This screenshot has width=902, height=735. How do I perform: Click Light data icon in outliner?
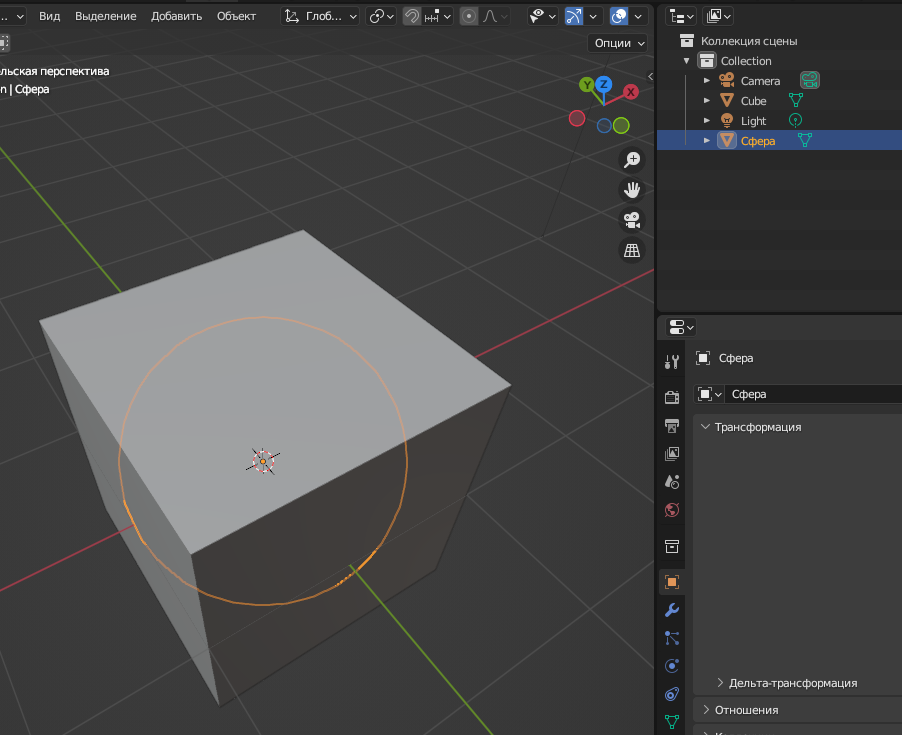[x=795, y=120]
